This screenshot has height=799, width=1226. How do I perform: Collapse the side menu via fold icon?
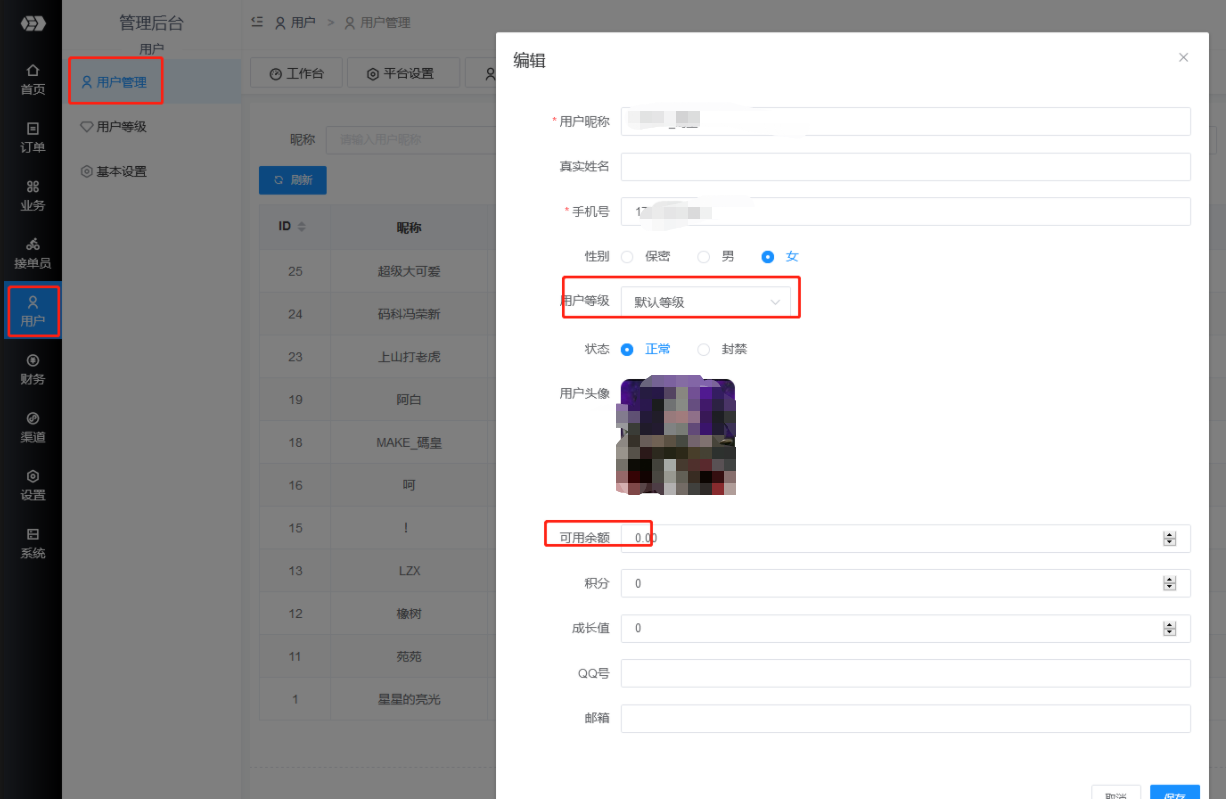tap(257, 22)
